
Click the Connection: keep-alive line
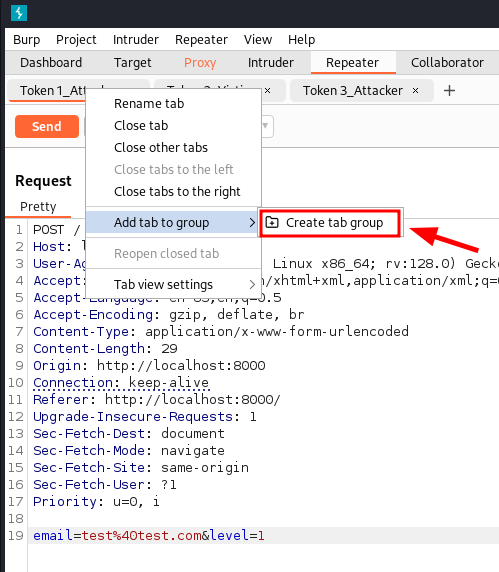(121, 383)
